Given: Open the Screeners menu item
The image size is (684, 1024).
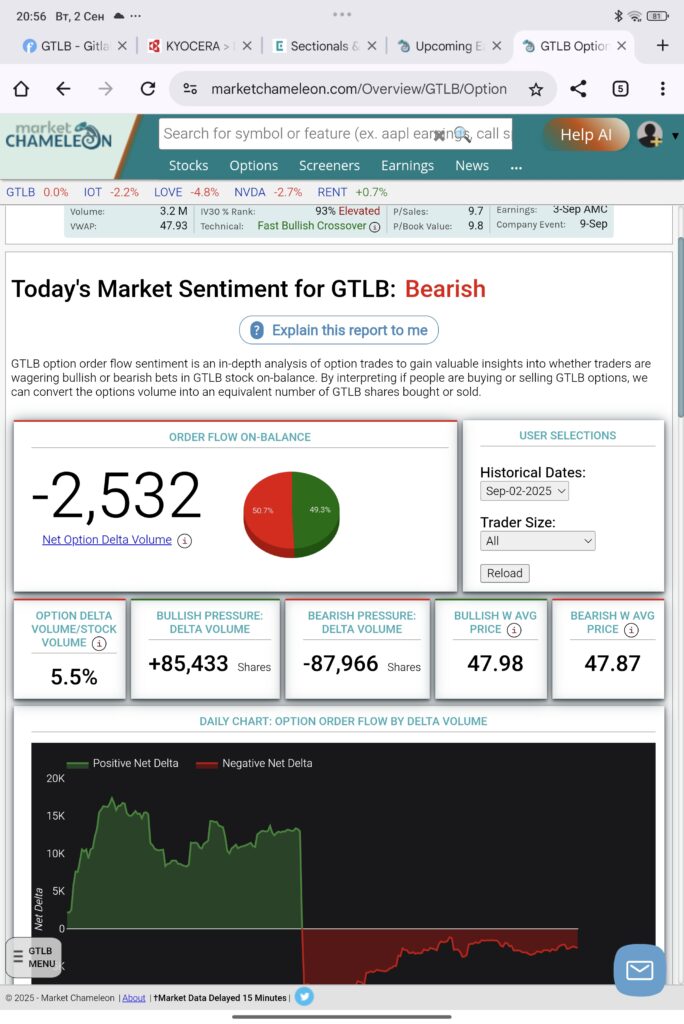Looking at the screenshot, I should (329, 165).
